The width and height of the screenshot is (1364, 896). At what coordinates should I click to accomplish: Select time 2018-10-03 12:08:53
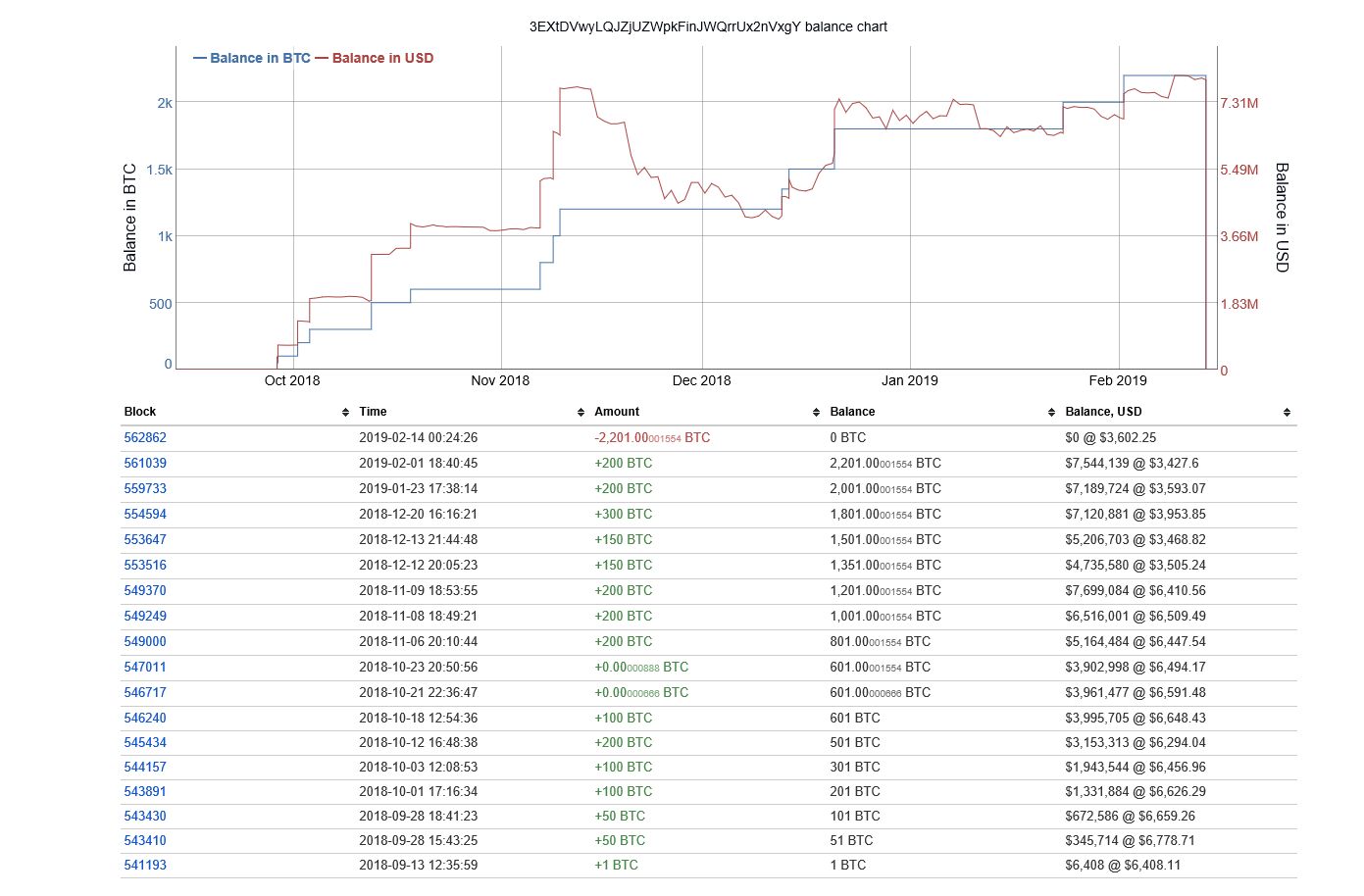(419, 767)
